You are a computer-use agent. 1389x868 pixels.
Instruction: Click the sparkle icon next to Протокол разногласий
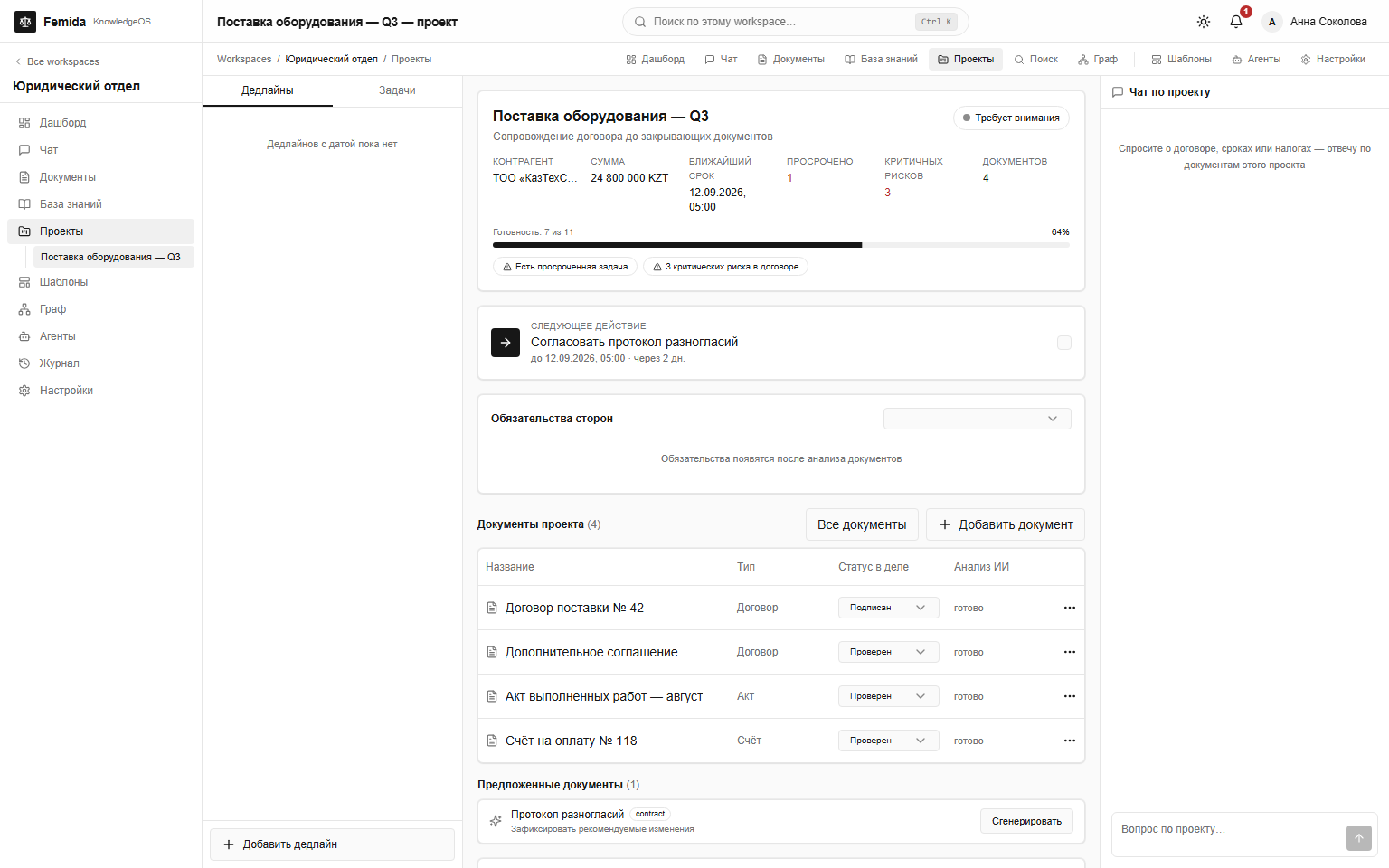point(496,821)
